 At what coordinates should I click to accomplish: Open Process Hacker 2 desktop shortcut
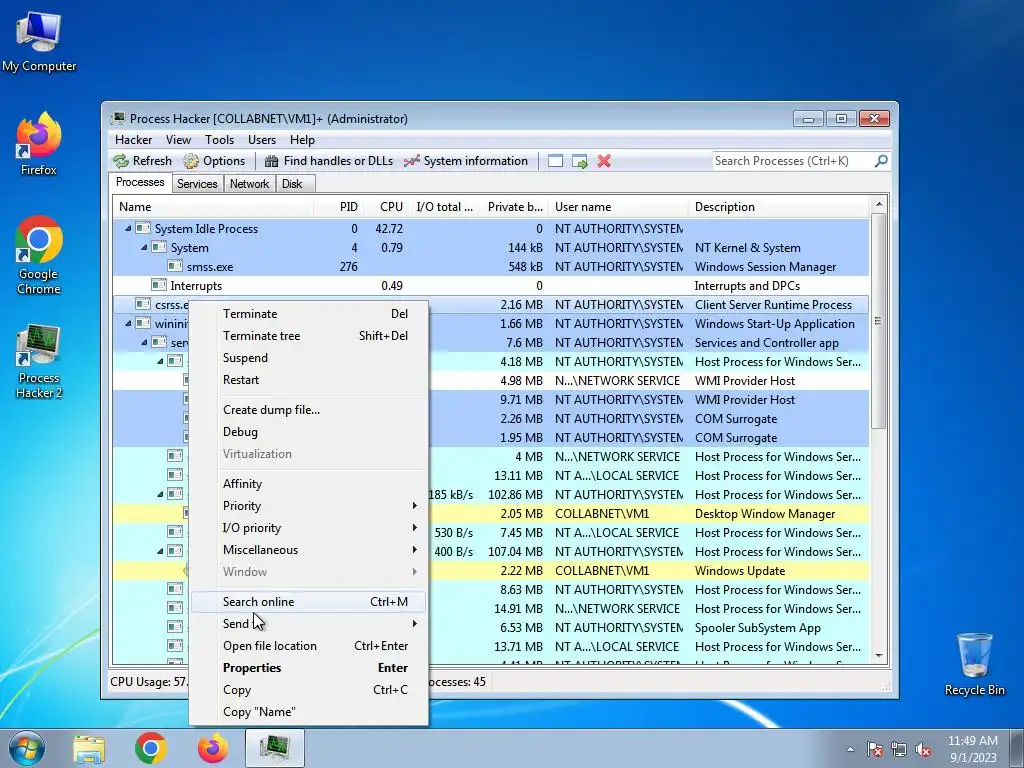tap(39, 360)
